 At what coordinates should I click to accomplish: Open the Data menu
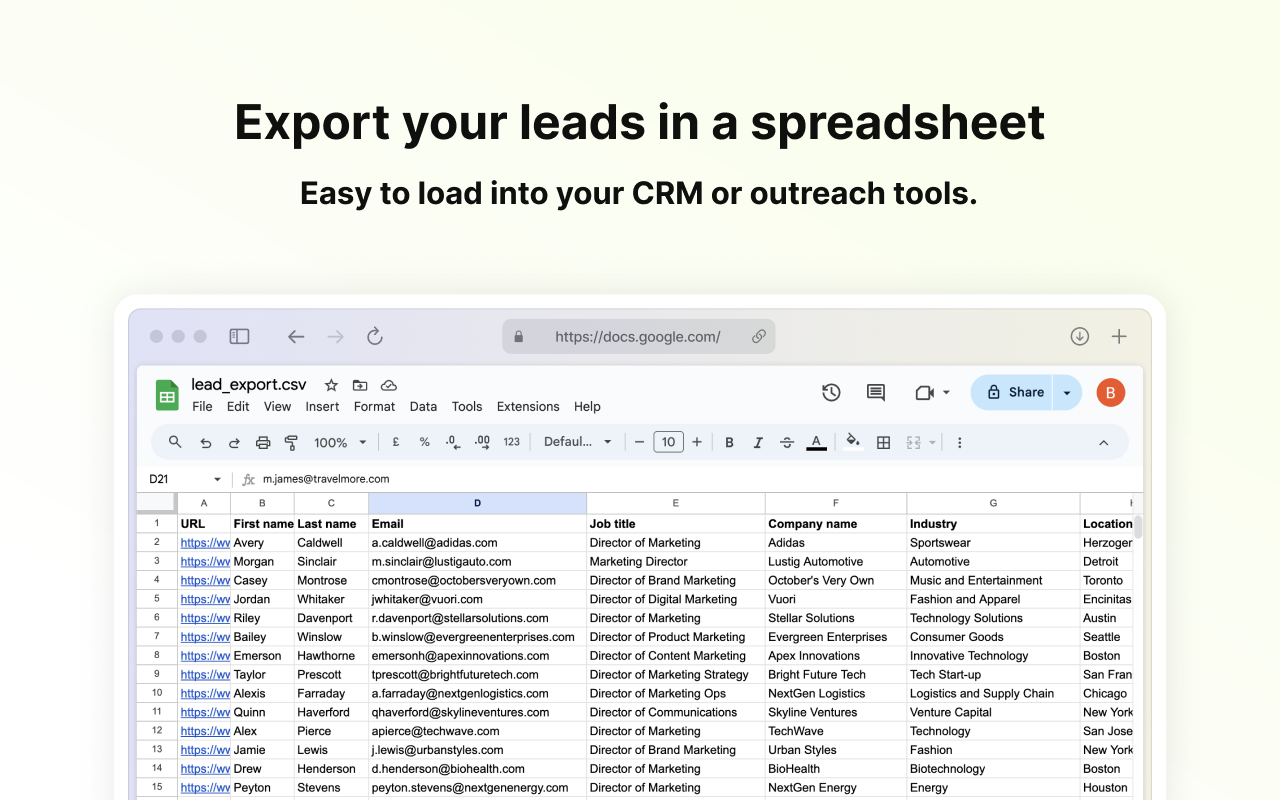(x=423, y=406)
